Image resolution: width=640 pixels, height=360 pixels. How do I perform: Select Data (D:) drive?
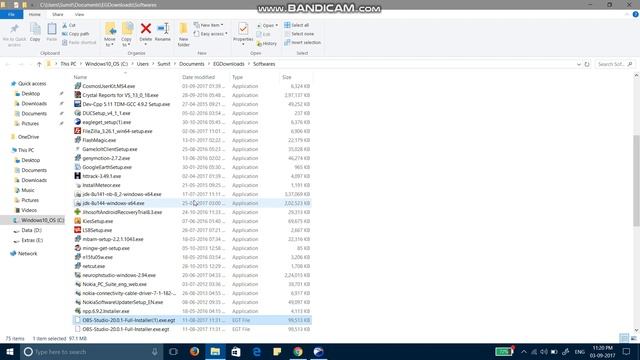point(31,230)
